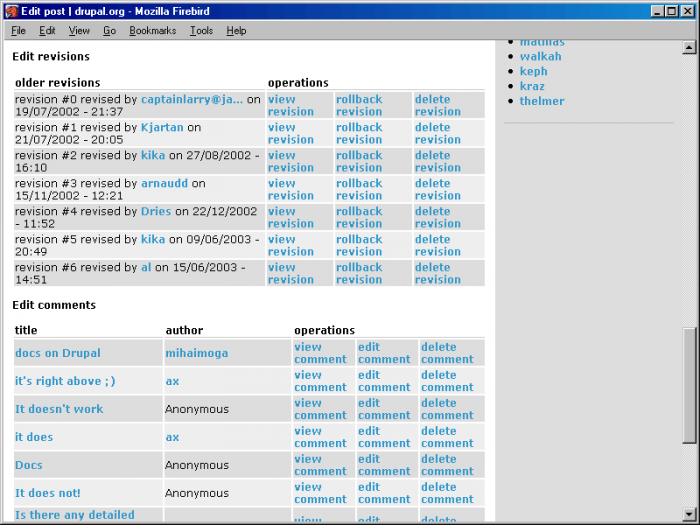
Task: Open the Go menu
Action: pos(109,31)
